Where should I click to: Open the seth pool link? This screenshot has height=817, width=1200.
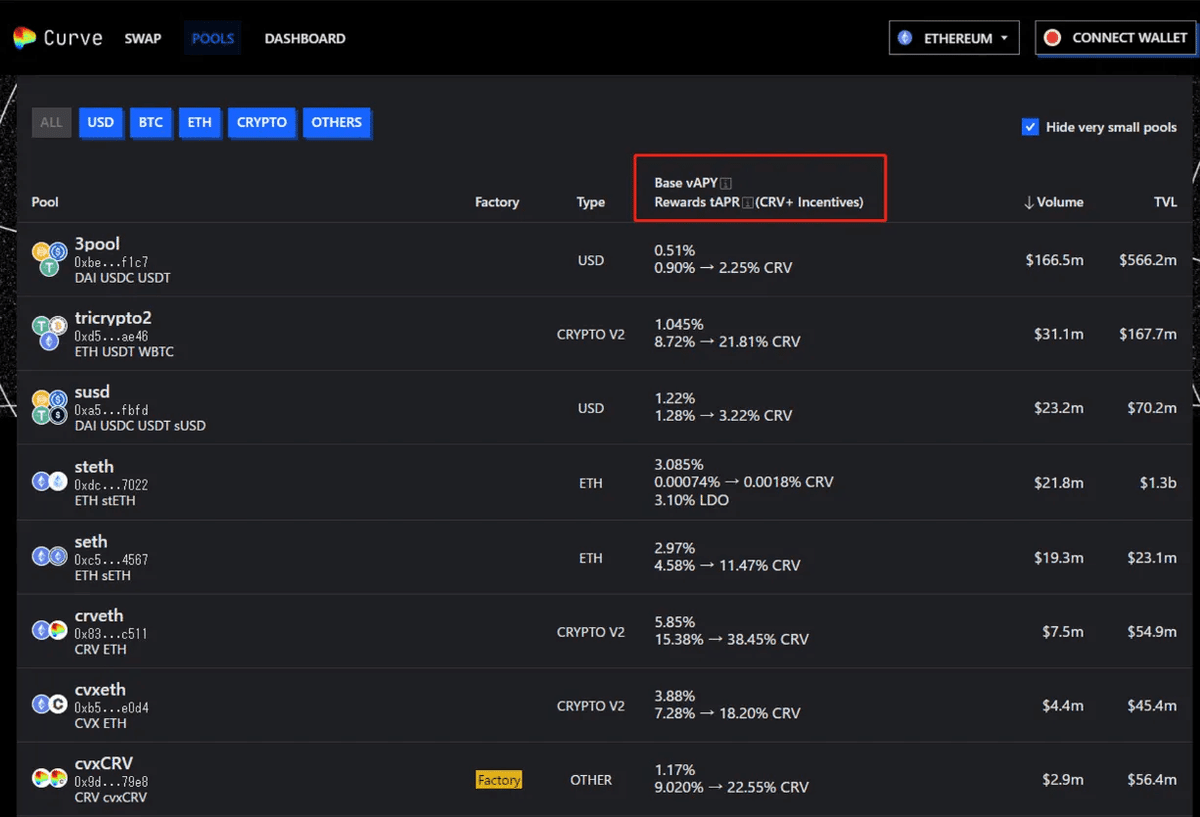click(x=91, y=541)
